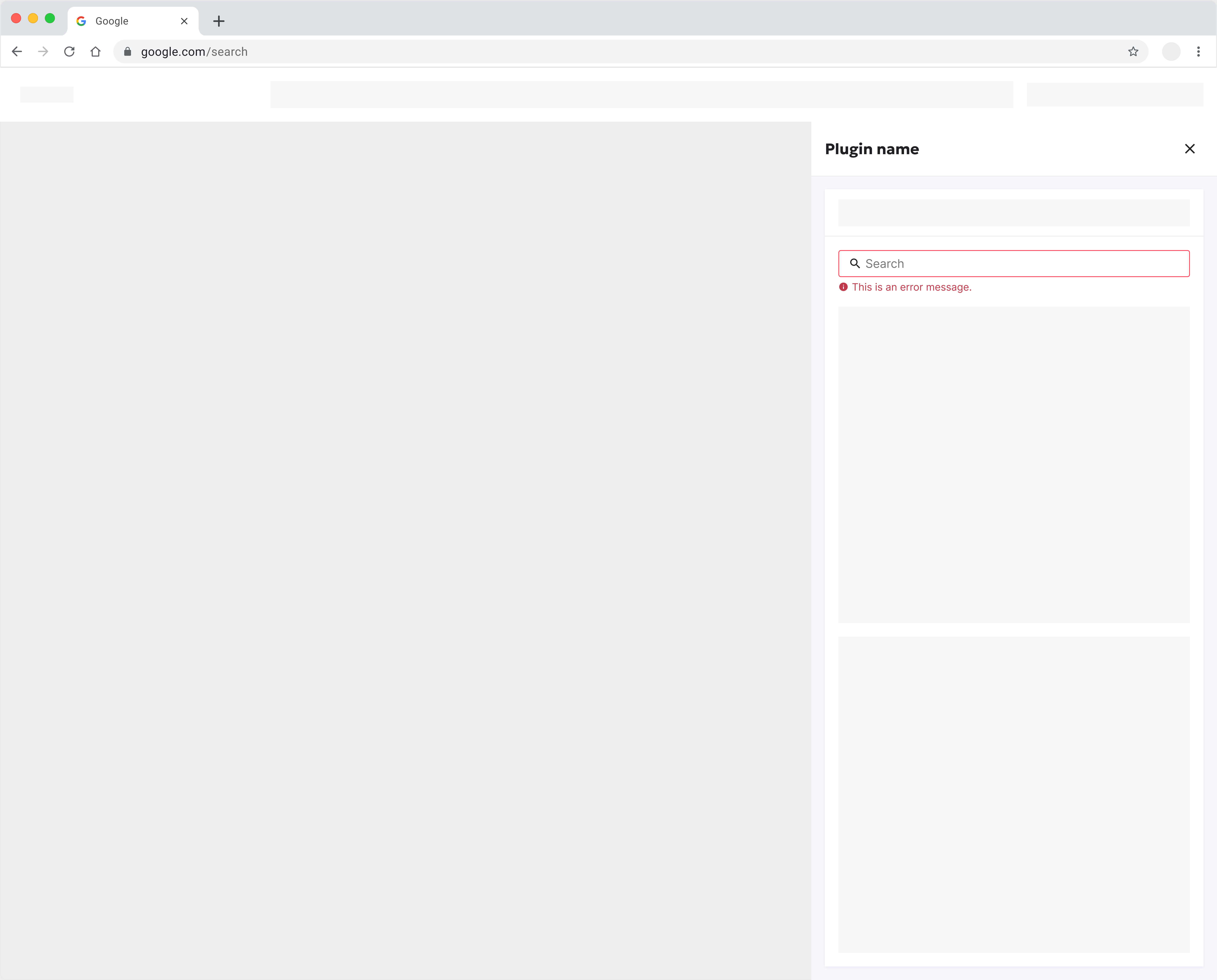The height and width of the screenshot is (980, 1217).
Task: Click the red error info icon
Action: [843, 287]
